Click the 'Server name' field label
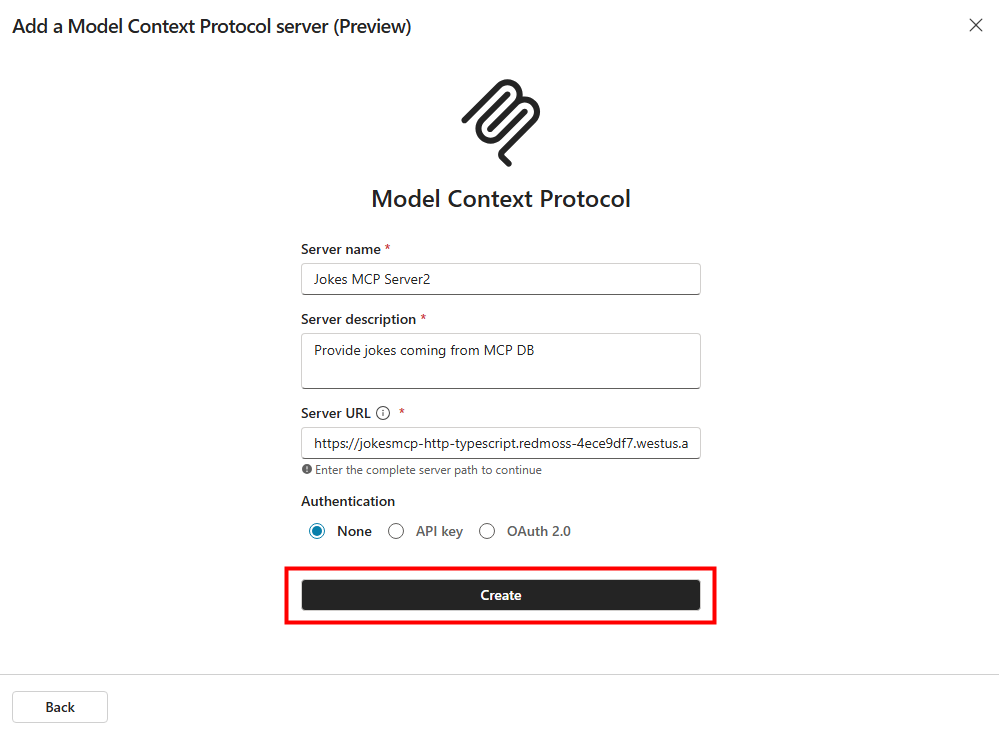The height and width of the screenshot is (729, 999). (340, 249)
